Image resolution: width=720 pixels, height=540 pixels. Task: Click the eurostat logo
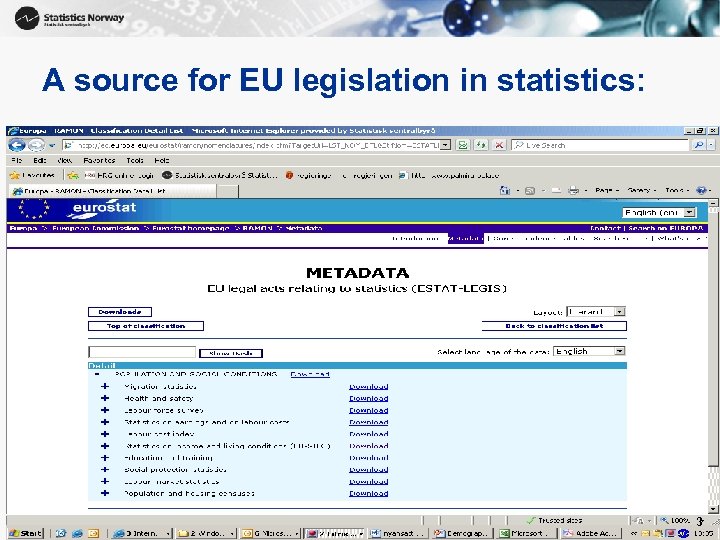102,210
